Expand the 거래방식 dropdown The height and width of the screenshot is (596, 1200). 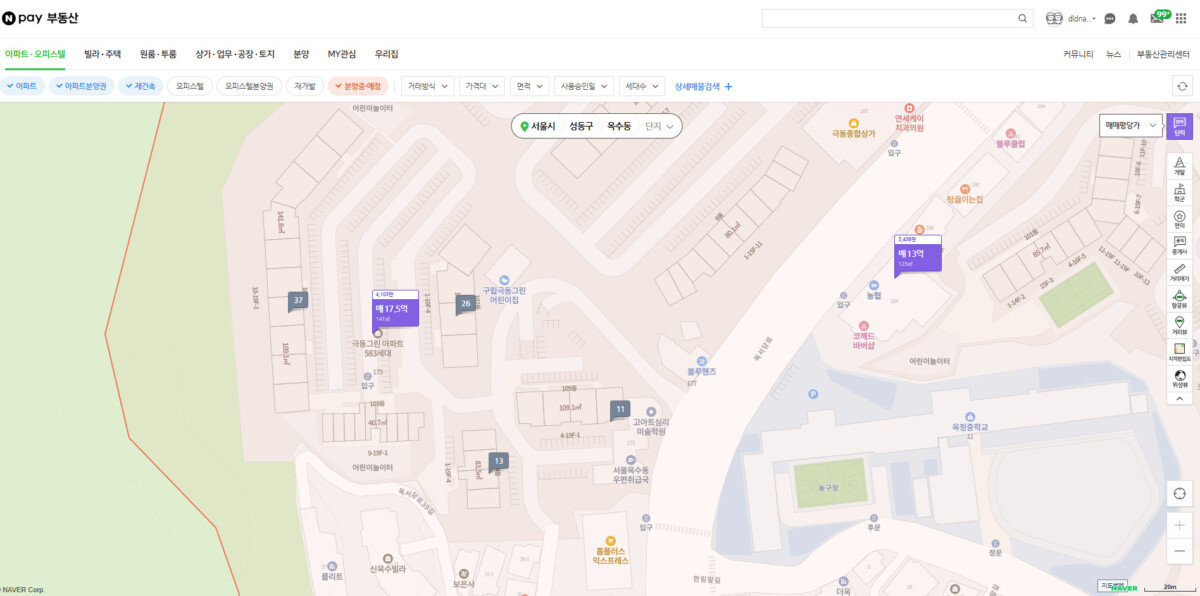427,86
